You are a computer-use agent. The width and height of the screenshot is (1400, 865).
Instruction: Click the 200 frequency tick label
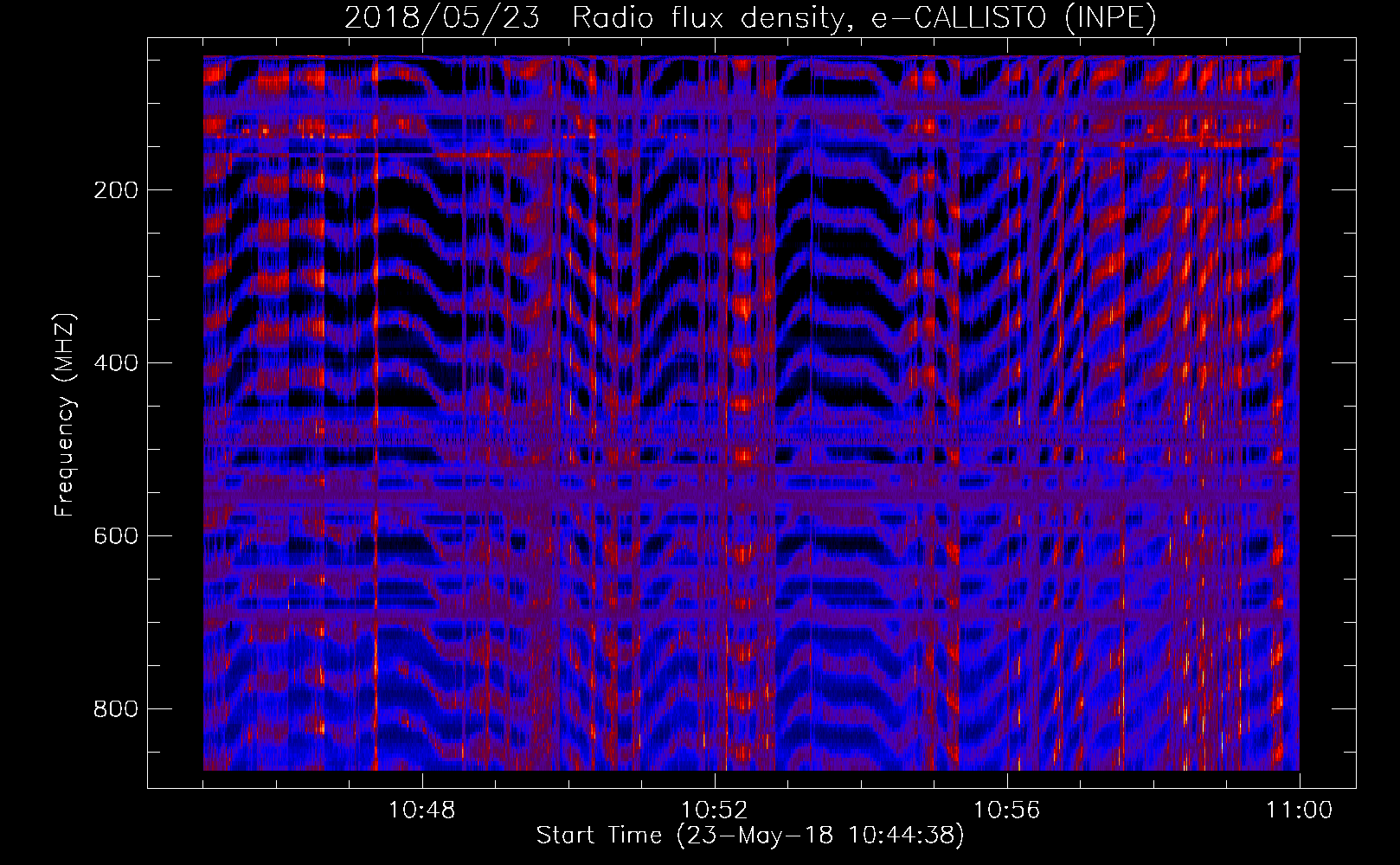[x=116, y=190]
